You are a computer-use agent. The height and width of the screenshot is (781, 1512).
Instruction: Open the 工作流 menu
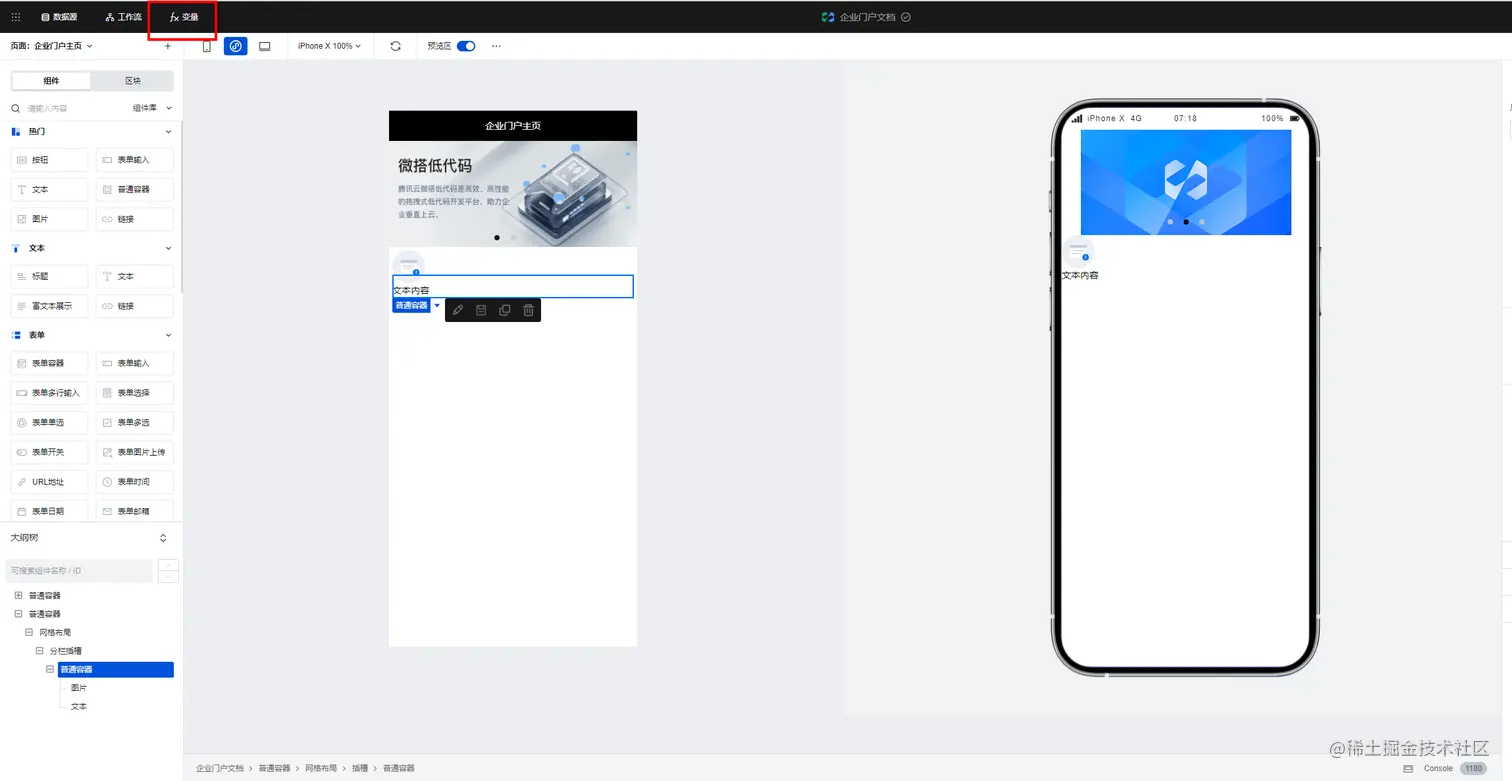coord(124,17)
